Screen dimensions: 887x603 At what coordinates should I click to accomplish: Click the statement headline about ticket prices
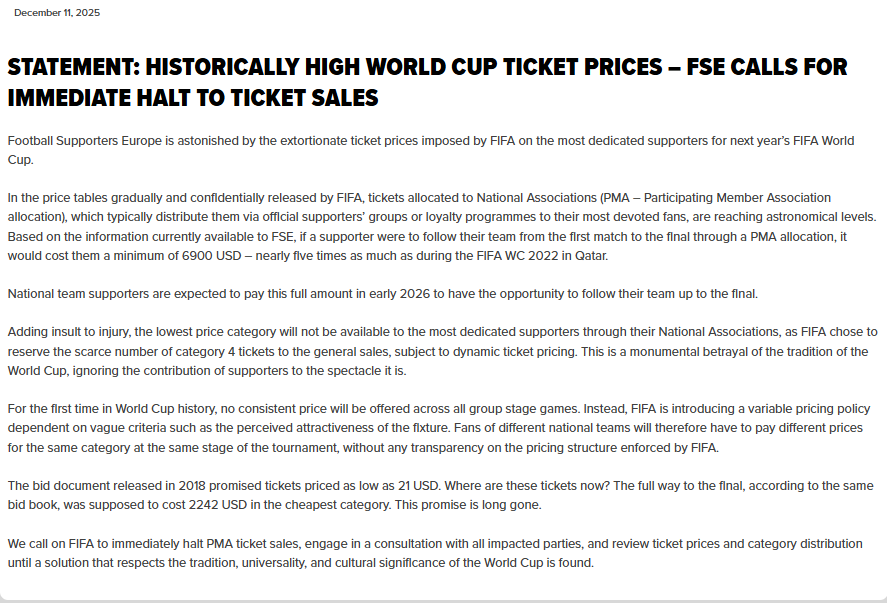[x=427, y=82]
